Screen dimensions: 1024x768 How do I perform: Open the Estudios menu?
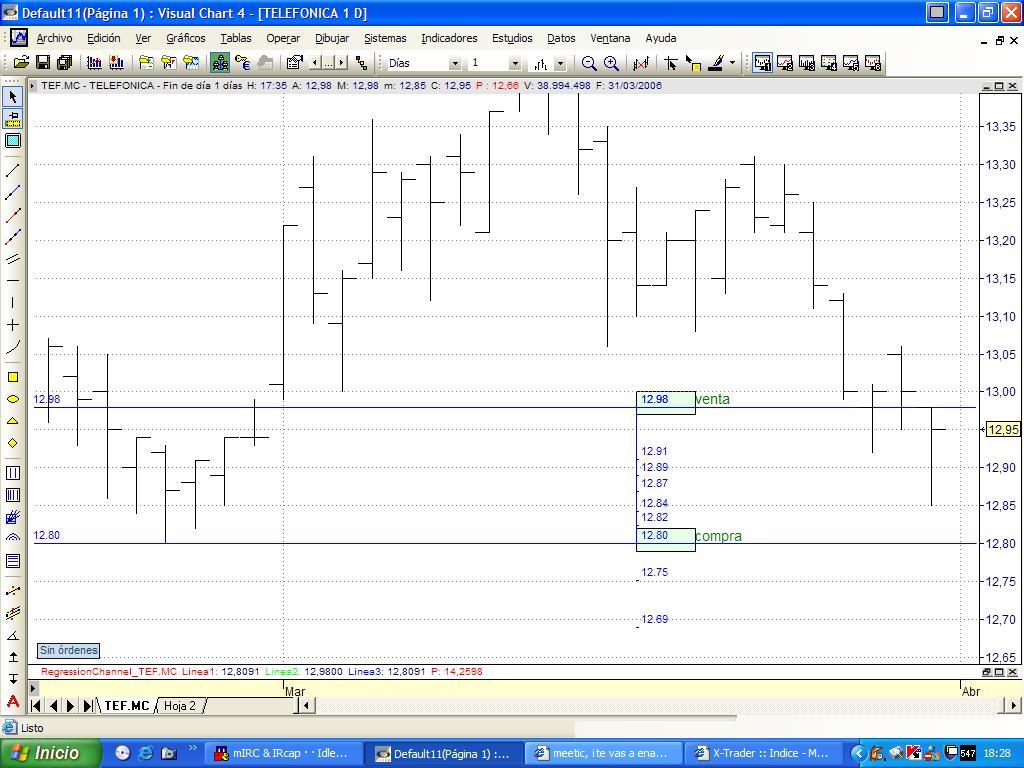coord(512,38)
